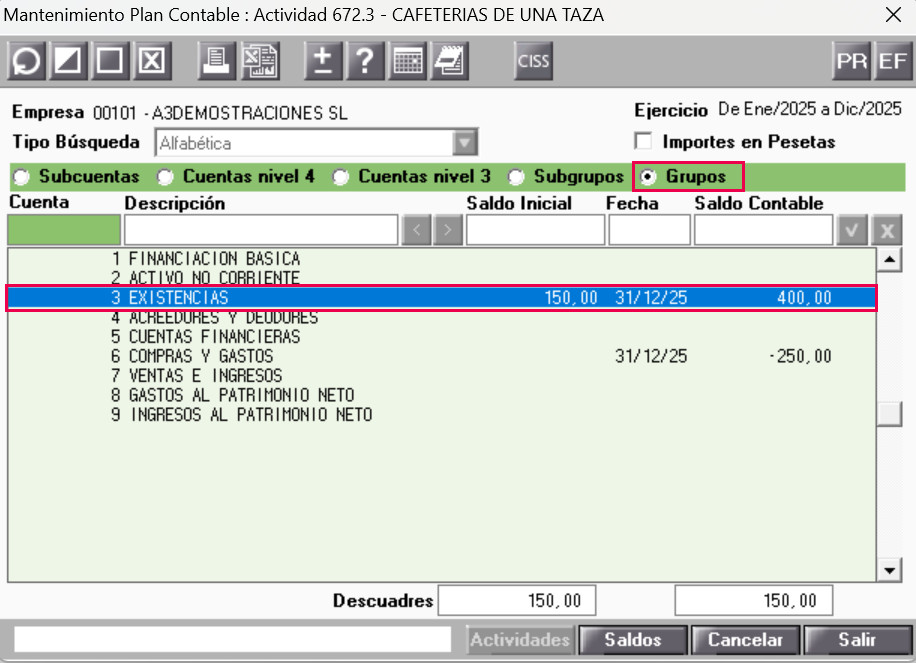Click the circular refresh arrow toolbar icon
The height and width of the screenshot is (663, 916).
(26, 61)
